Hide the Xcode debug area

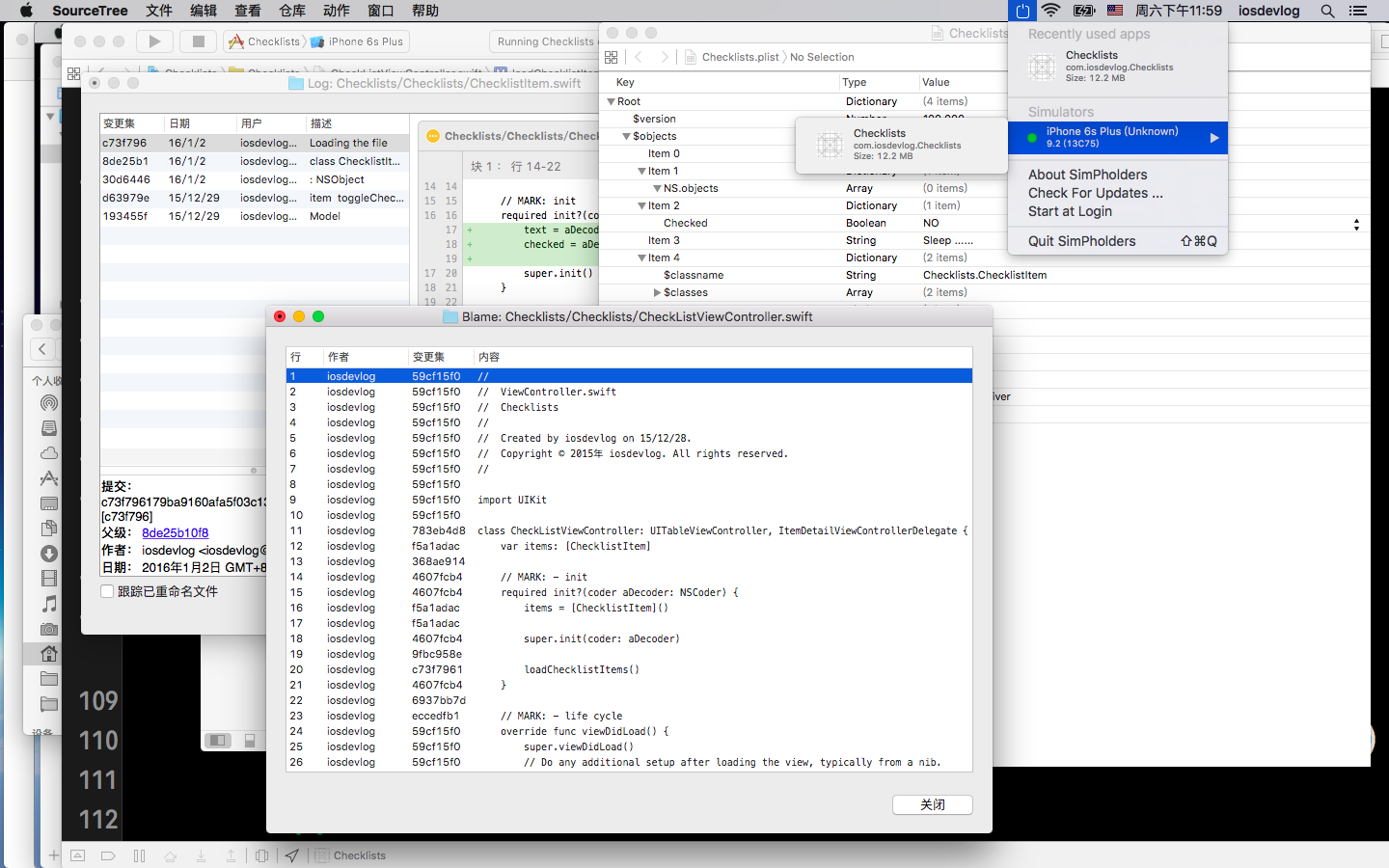point(78,855)
